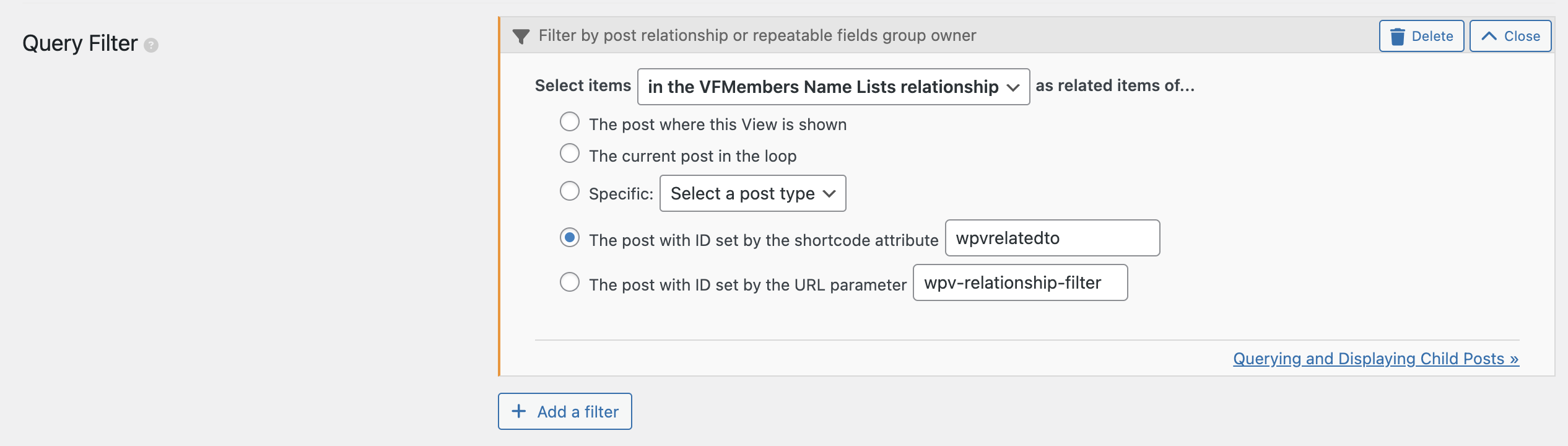Click the wpv-relationship-filter URL parameter field
Screen dimensions: 1568x446
(1021, 282)
